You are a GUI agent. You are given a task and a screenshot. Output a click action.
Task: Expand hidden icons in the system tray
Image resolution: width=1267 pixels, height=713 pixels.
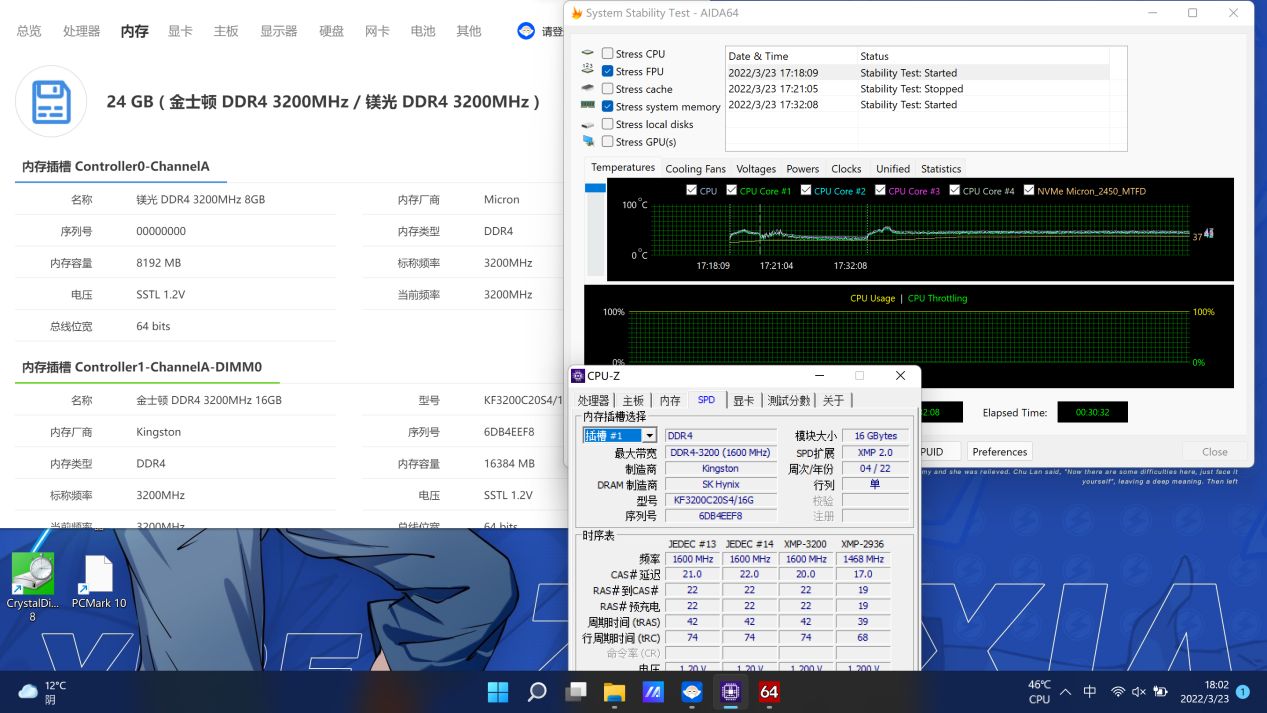click(x=1065, y=691)
